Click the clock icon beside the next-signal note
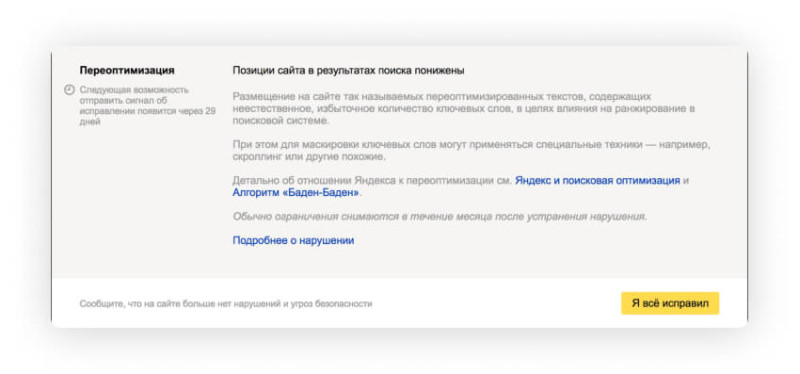 69,90
